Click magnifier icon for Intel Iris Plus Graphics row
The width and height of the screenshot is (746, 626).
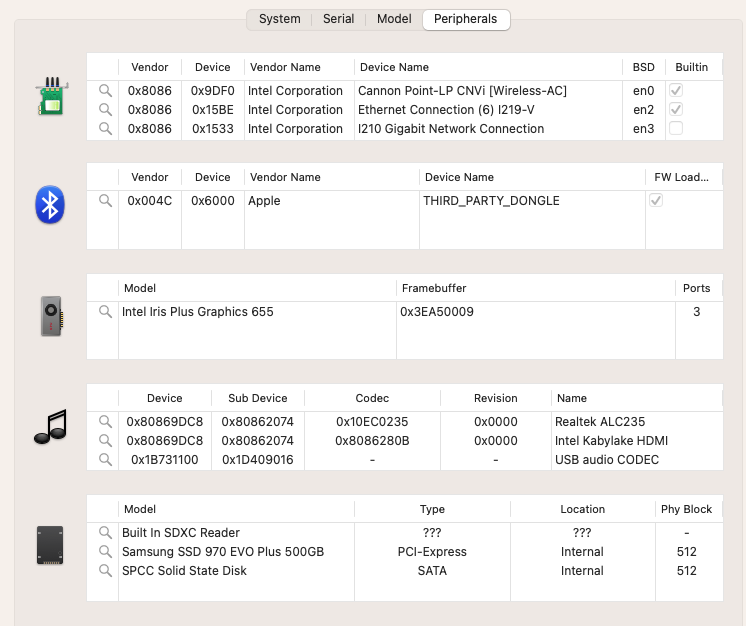click(x=105, y=312)
